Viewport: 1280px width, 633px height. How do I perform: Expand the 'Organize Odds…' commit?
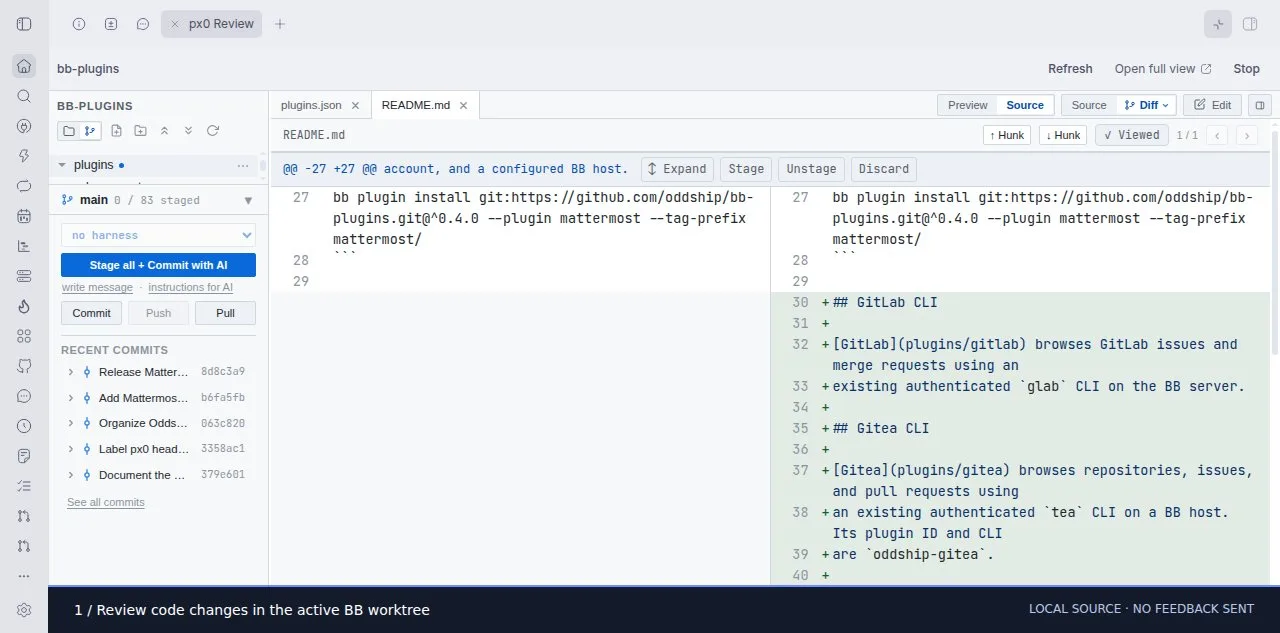pyautogui.click(x=70, y=423)
